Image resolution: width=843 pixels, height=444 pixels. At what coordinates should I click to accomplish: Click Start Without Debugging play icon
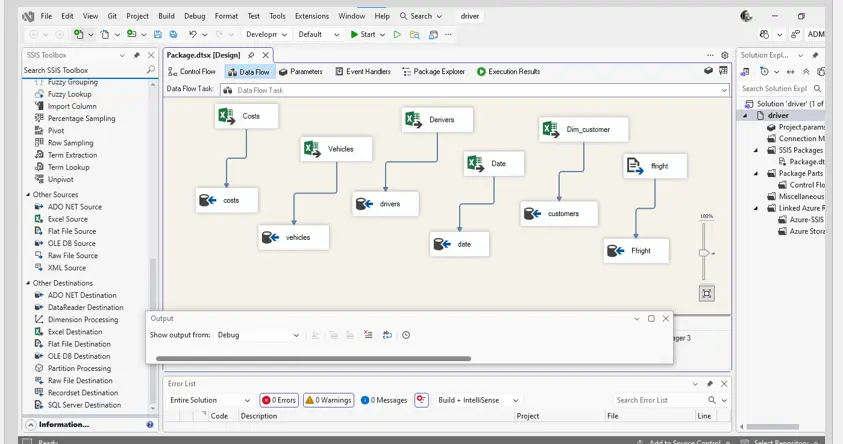(x=397, y=34)
